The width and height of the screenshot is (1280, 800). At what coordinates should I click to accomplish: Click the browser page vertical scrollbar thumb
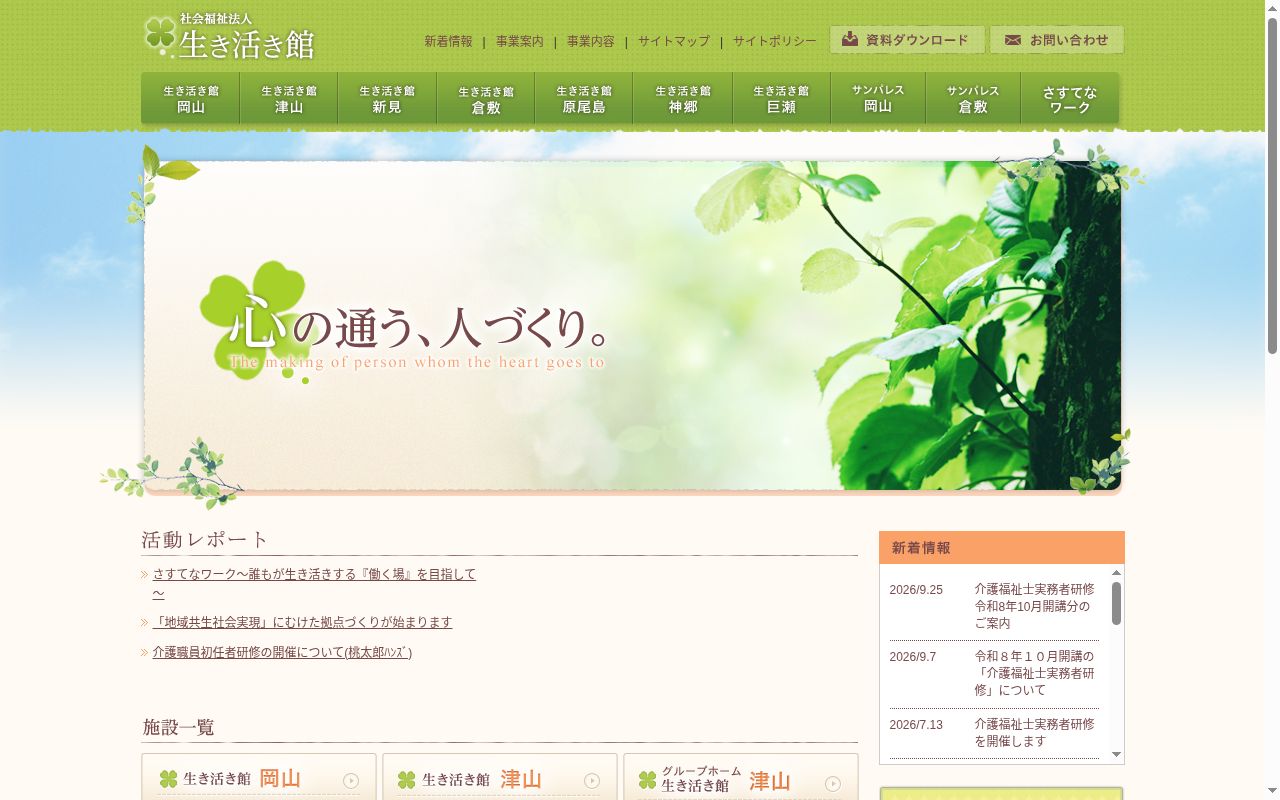[1272, 186]
